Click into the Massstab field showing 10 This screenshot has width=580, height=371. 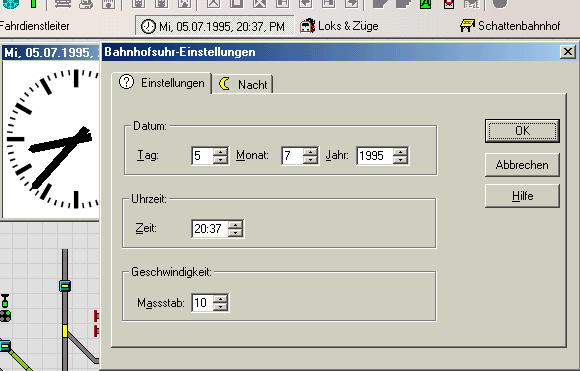click(202, 303)
